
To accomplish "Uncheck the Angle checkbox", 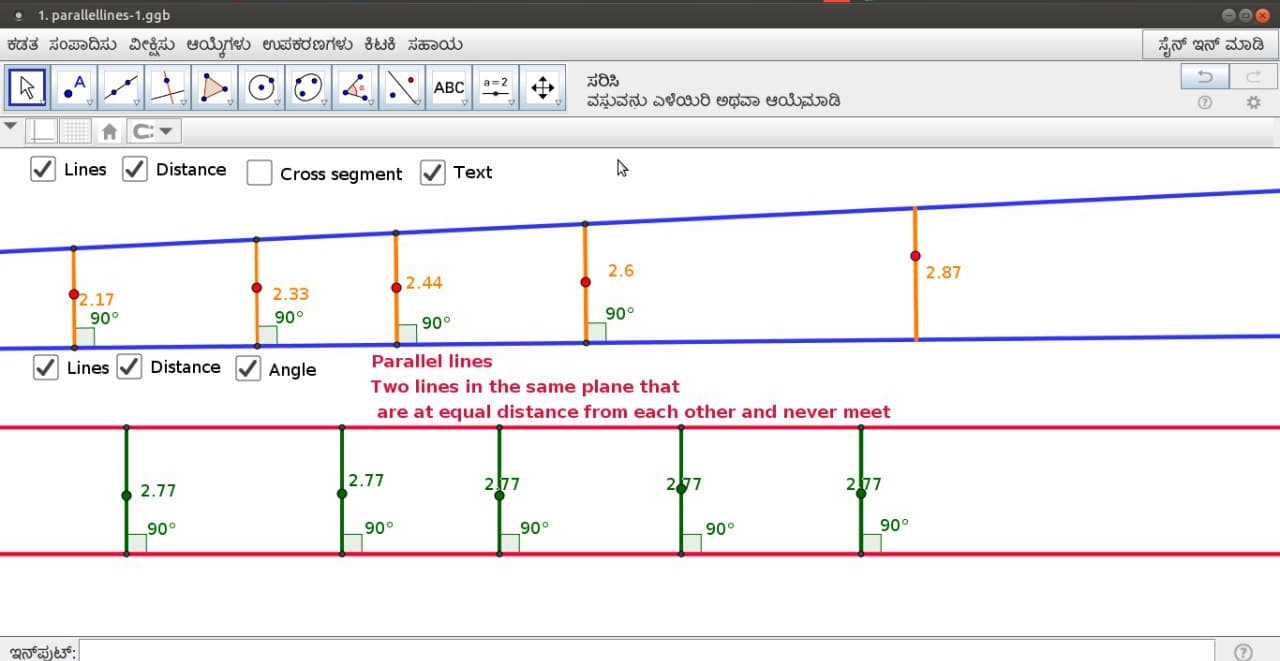I will 248,369.
